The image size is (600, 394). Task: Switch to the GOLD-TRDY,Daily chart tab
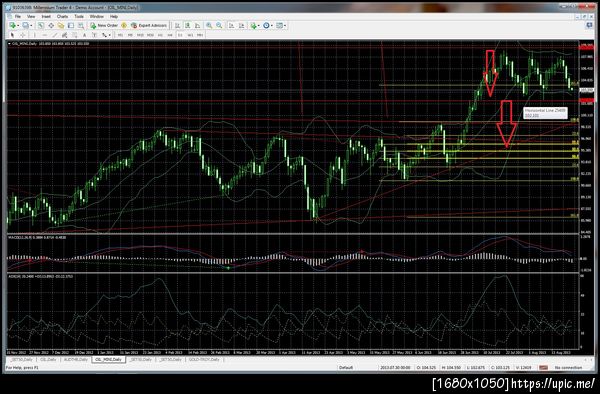[x=204, y=360]
